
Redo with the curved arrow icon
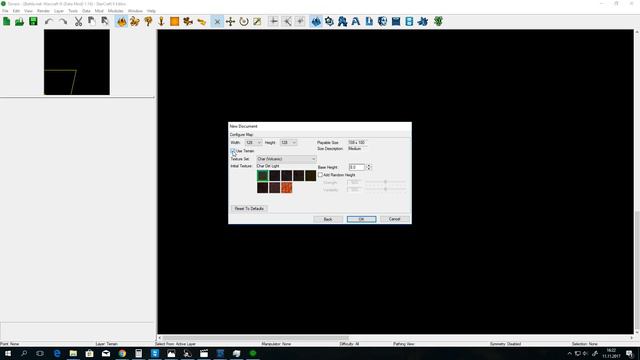(x=63, y=22)
